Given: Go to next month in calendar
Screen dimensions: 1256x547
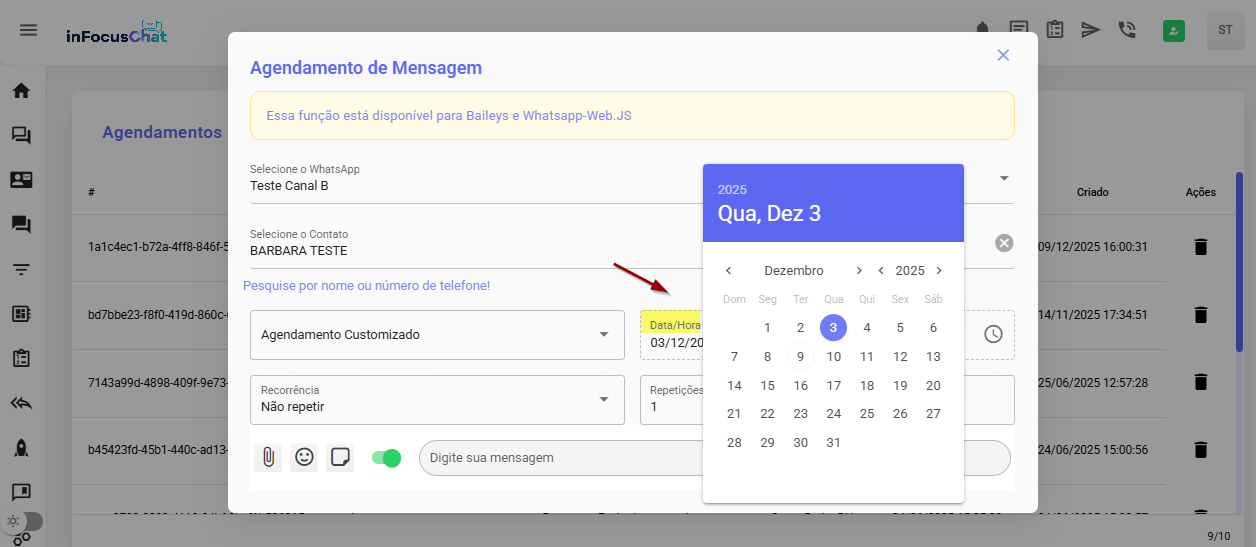Looking at the screenshot, I should (858, 271).
